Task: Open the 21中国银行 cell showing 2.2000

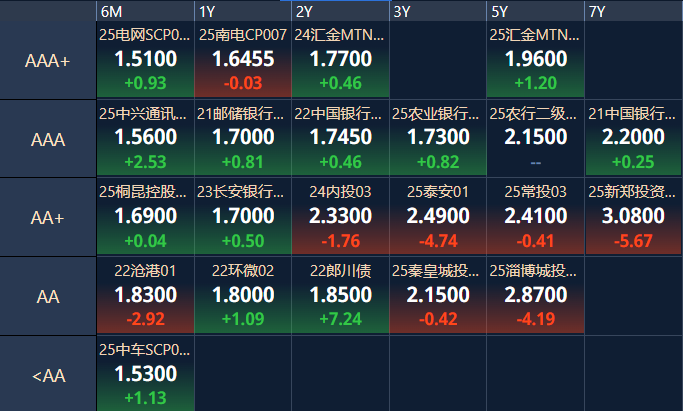Action: [x=633, y=138]
